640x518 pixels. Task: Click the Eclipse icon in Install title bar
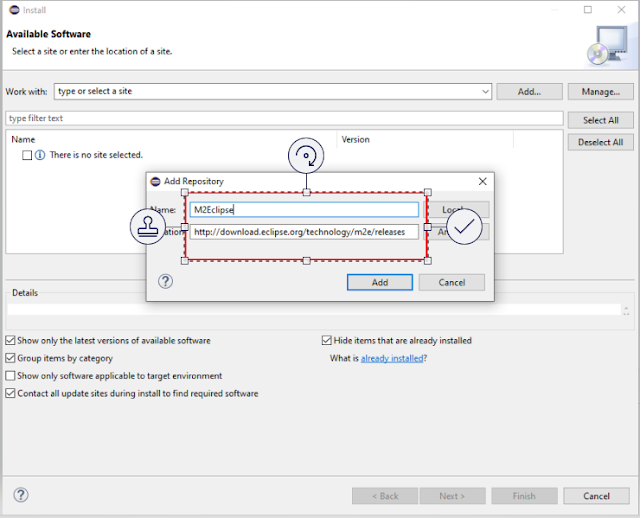click(x=14, y=10)
